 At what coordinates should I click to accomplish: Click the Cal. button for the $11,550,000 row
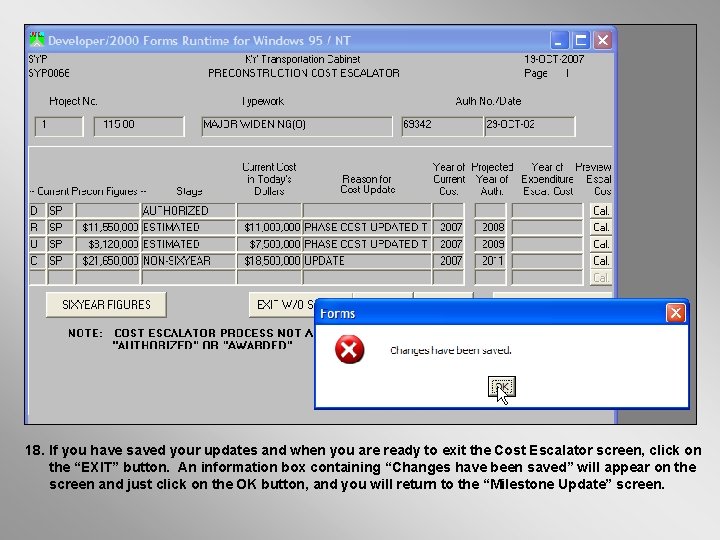[x=601, y=227]
